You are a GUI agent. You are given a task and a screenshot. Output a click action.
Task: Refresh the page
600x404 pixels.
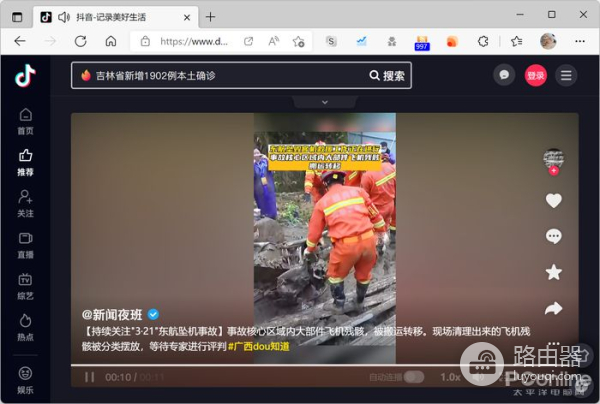coord(80,41)
